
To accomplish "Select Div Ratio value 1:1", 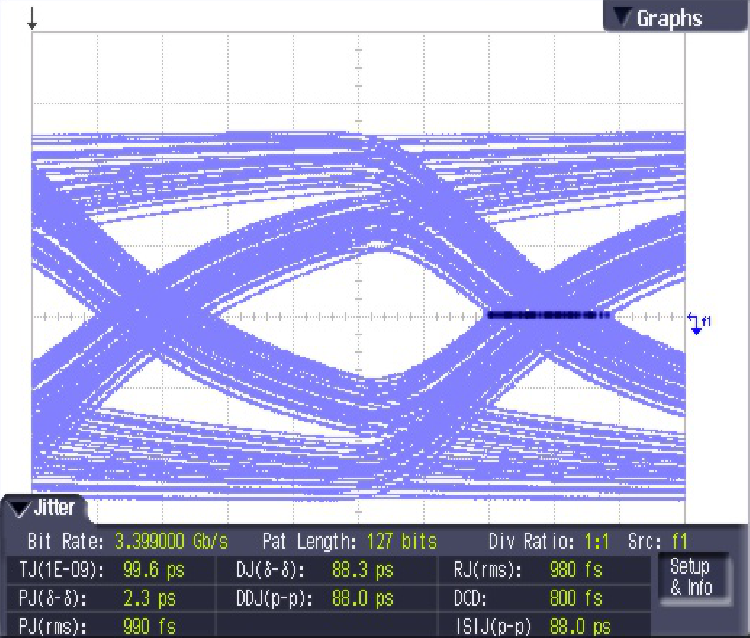I will [x=596, y=542].
